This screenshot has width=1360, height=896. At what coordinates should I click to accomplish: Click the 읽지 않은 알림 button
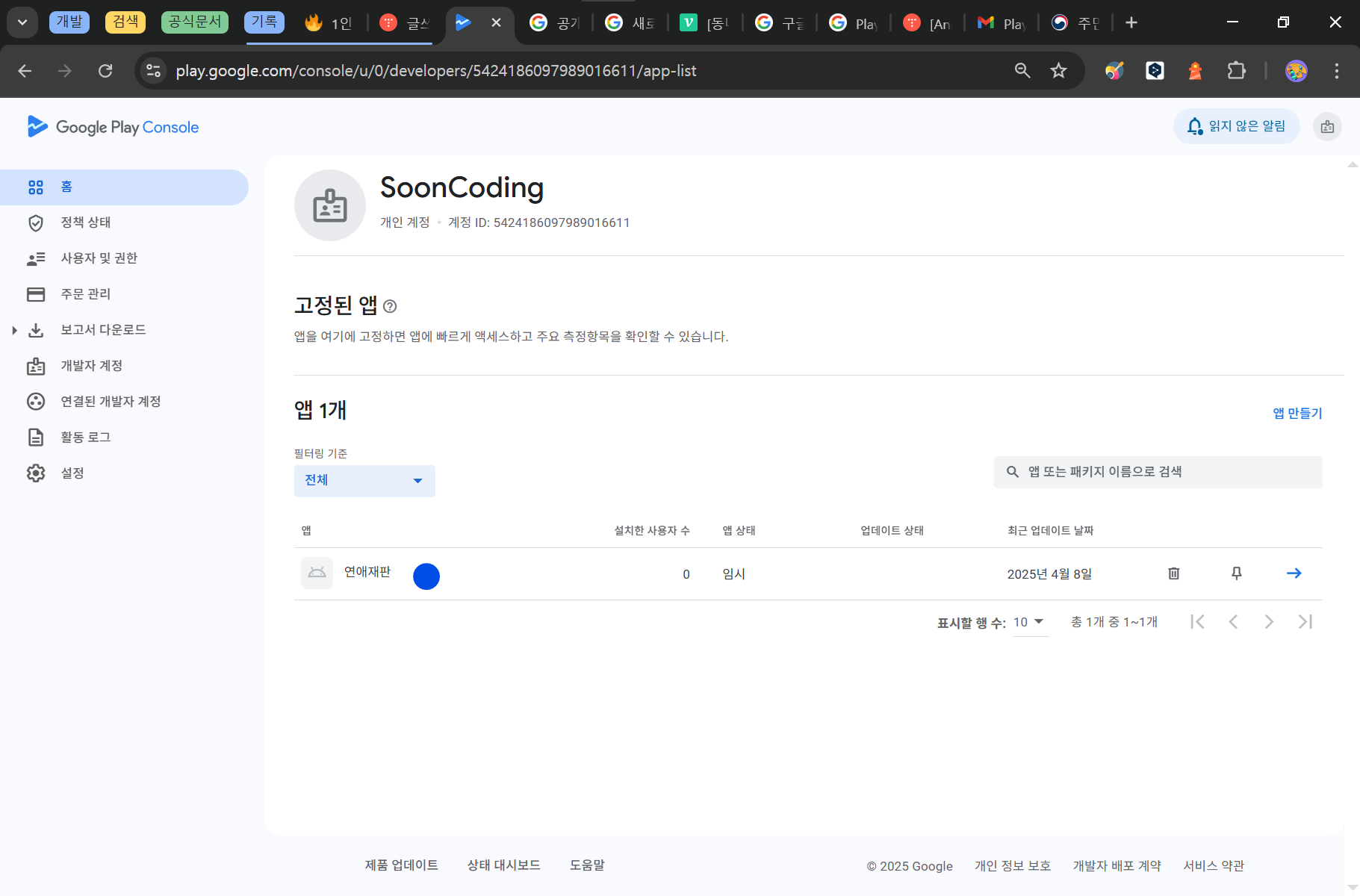point(1236,126)
